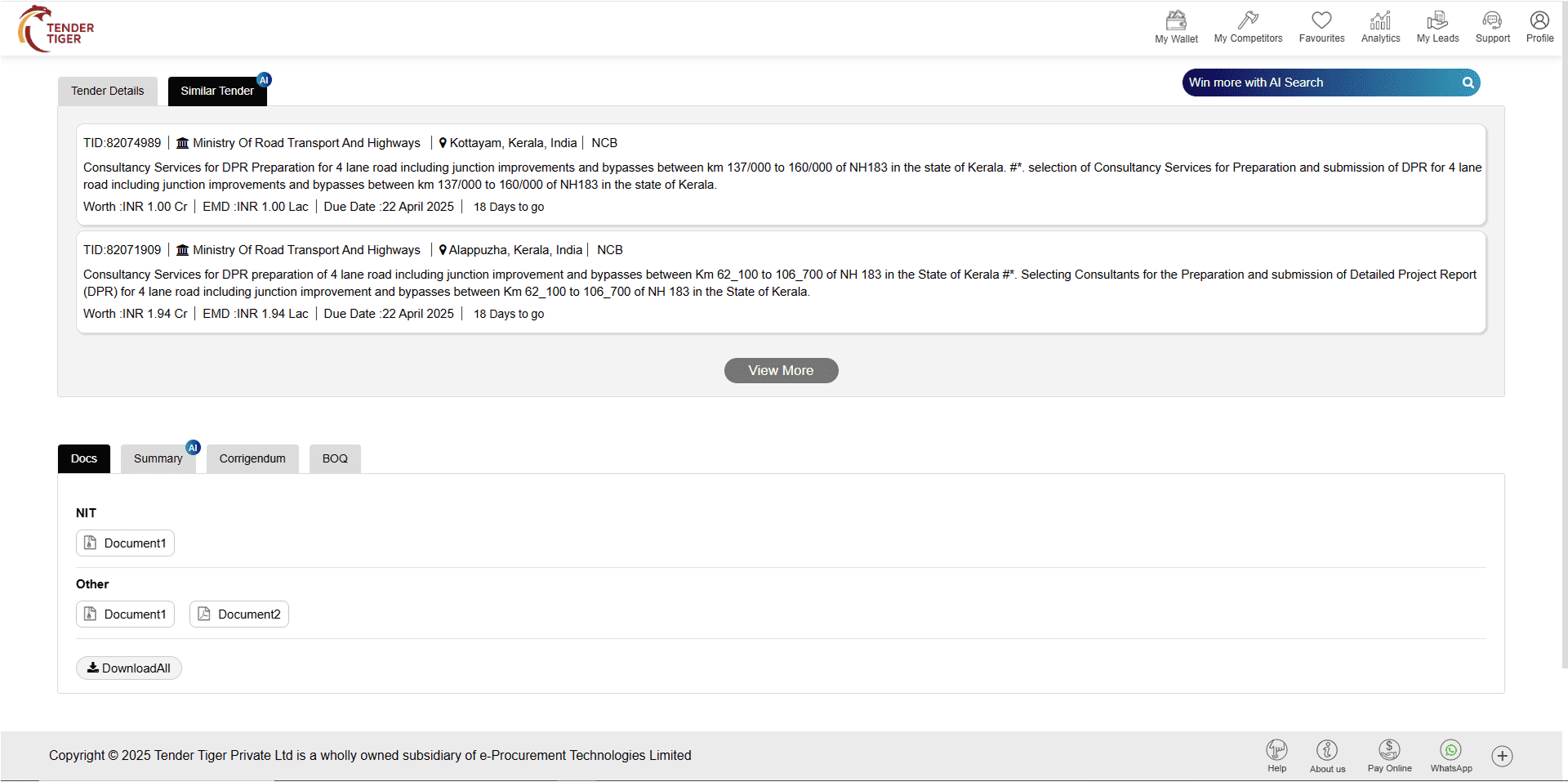
Task: Switch to the Tender Details tab
Action: coord(107,91)
